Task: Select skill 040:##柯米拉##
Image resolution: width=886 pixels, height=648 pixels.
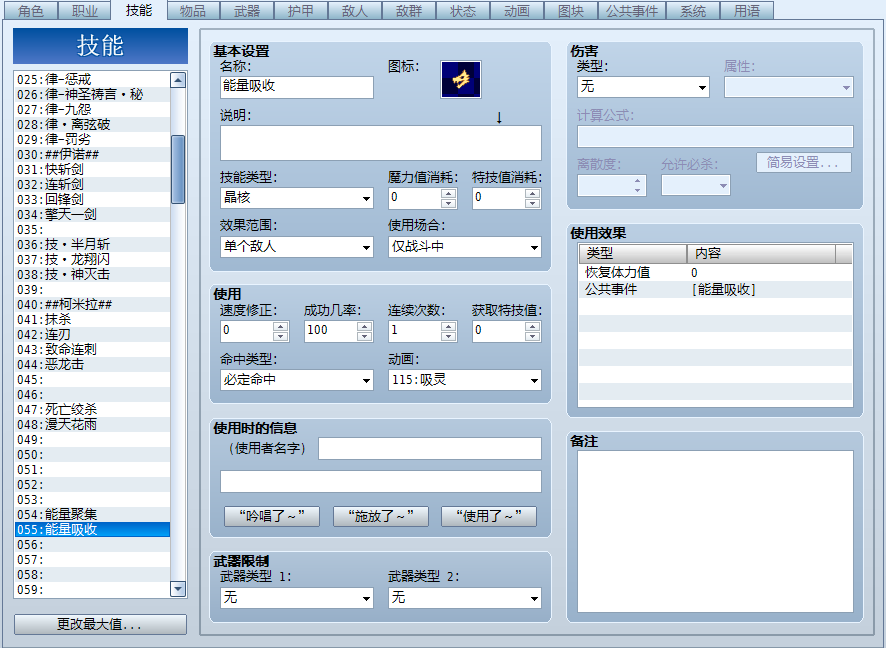Action: tap(92, 304)
